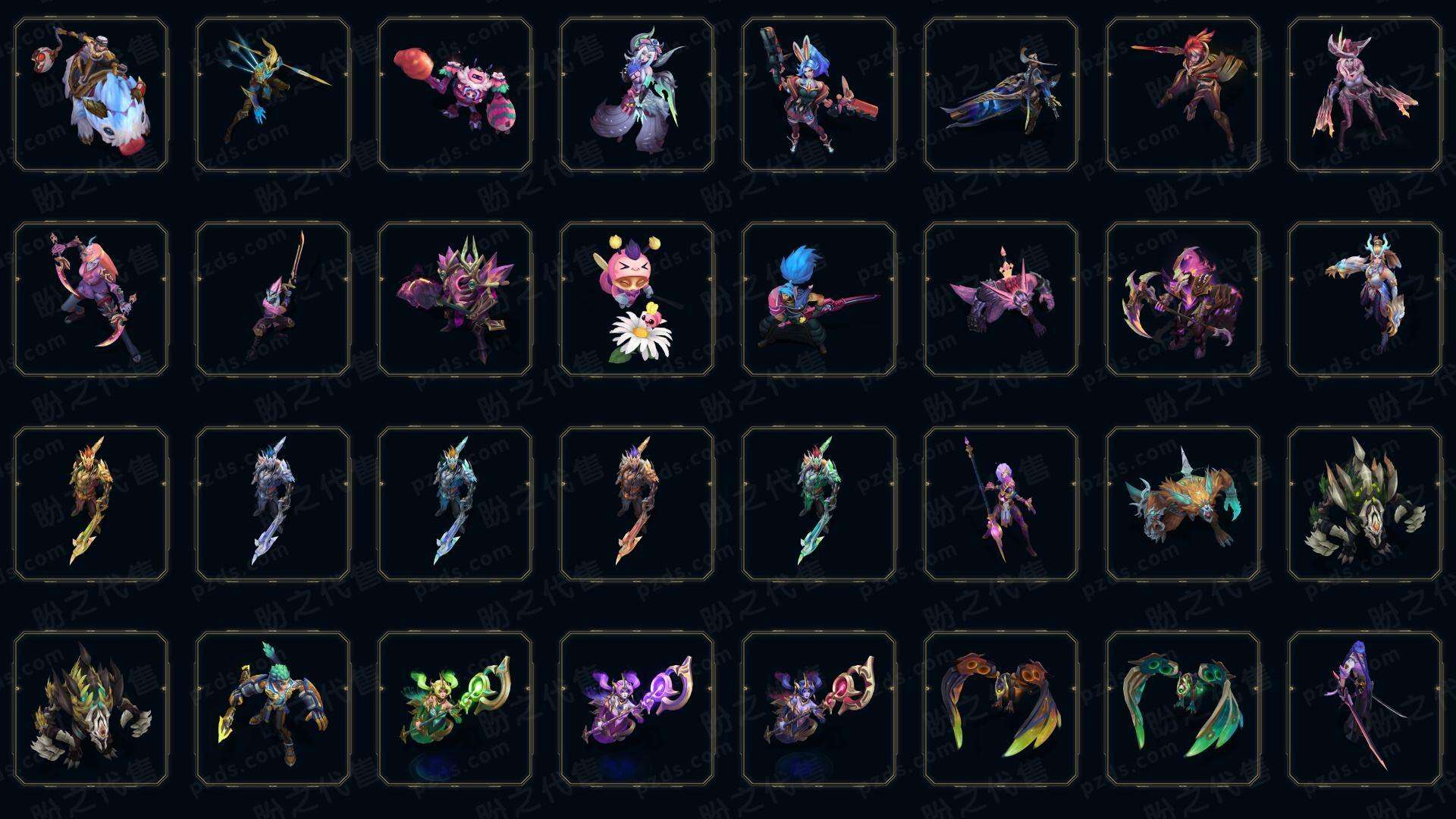Viewport: 1456px width, 819px height.
Task: Open the purple wolf beast with candle
Action: pyautogui.click(x=1001, y=299)
